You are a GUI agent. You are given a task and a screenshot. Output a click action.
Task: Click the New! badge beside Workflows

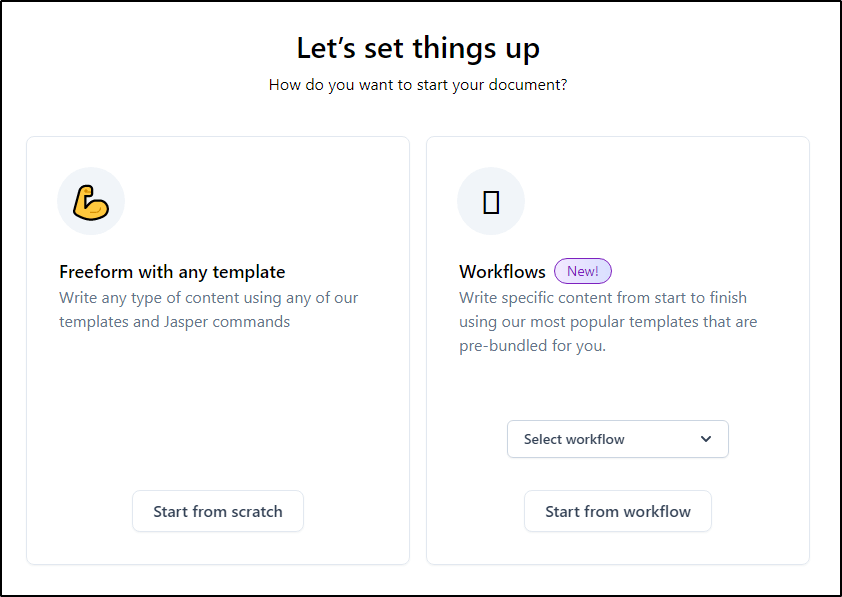point(582,270)
